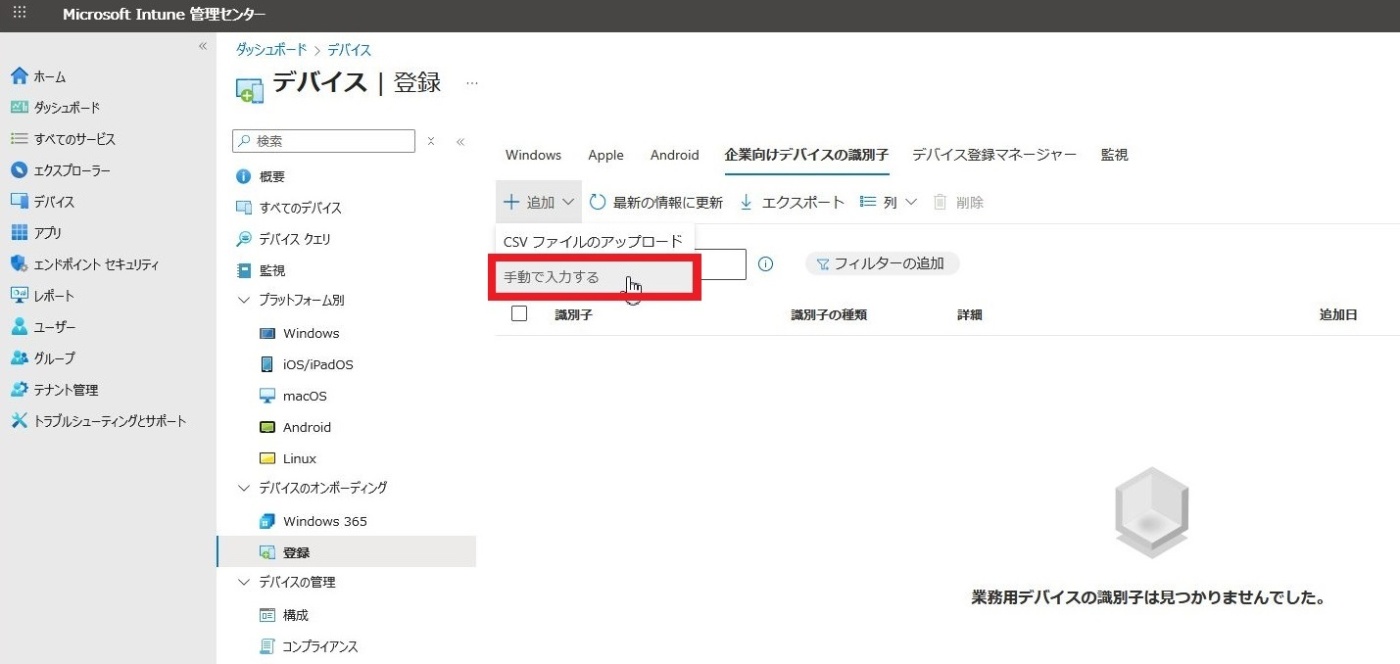Open more options ellipsis beside 登録 title
Screen dimensions: 1400x664
[x=472, y=83]
